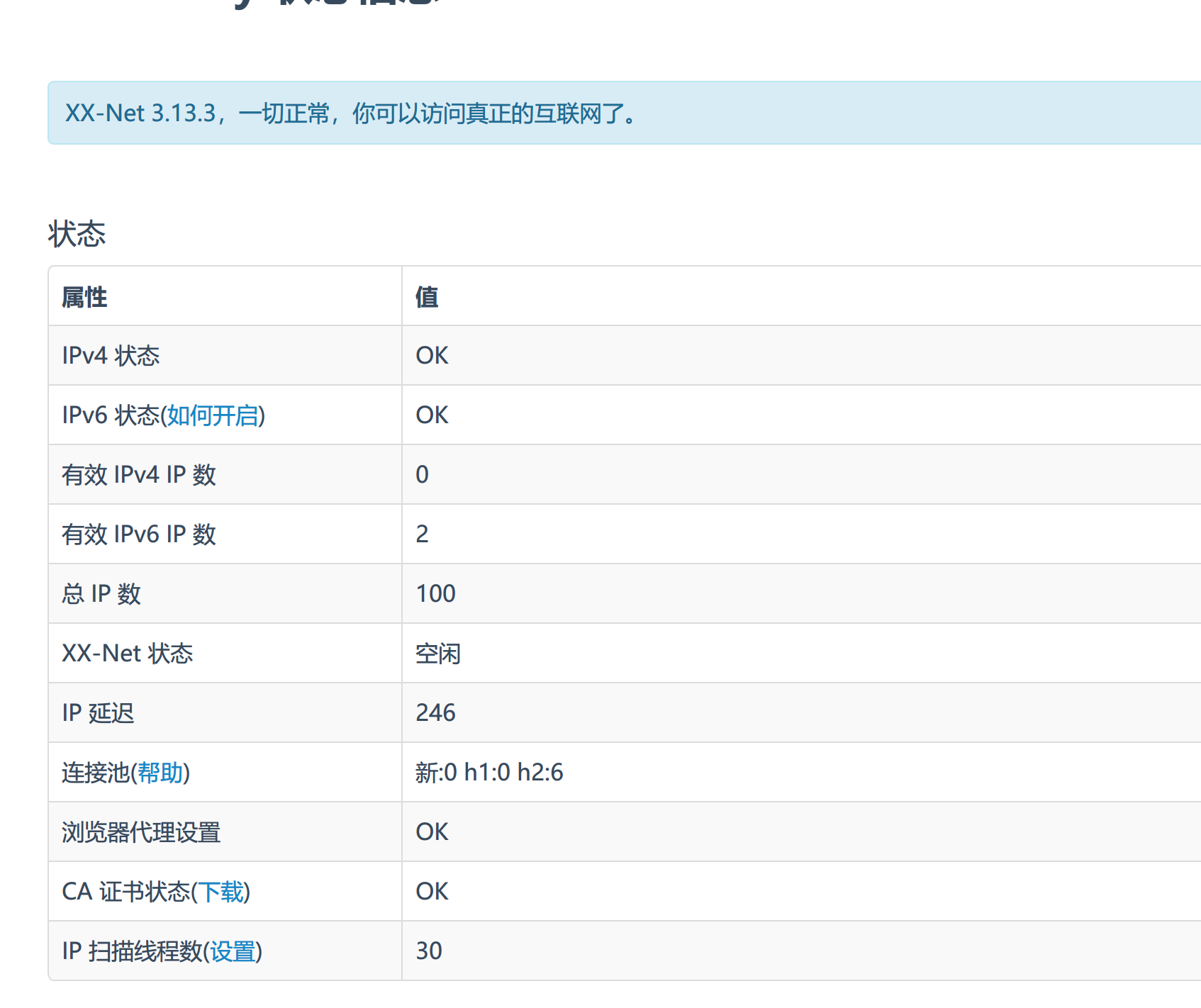Open 设置 for IP scan thread count
Image resolution: width=1201 pixels, height=1008 pixels.
(235, 951)
